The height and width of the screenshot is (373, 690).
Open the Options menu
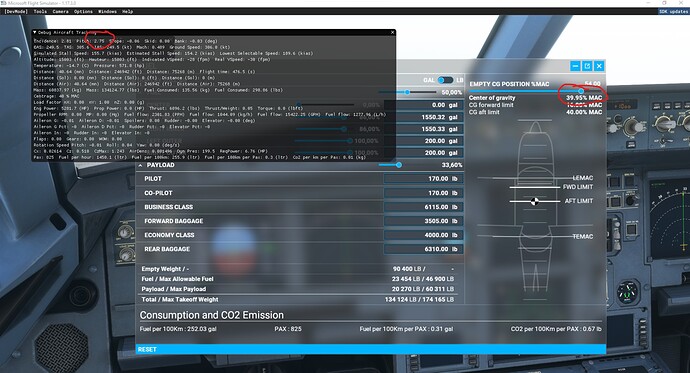(83, 11)
